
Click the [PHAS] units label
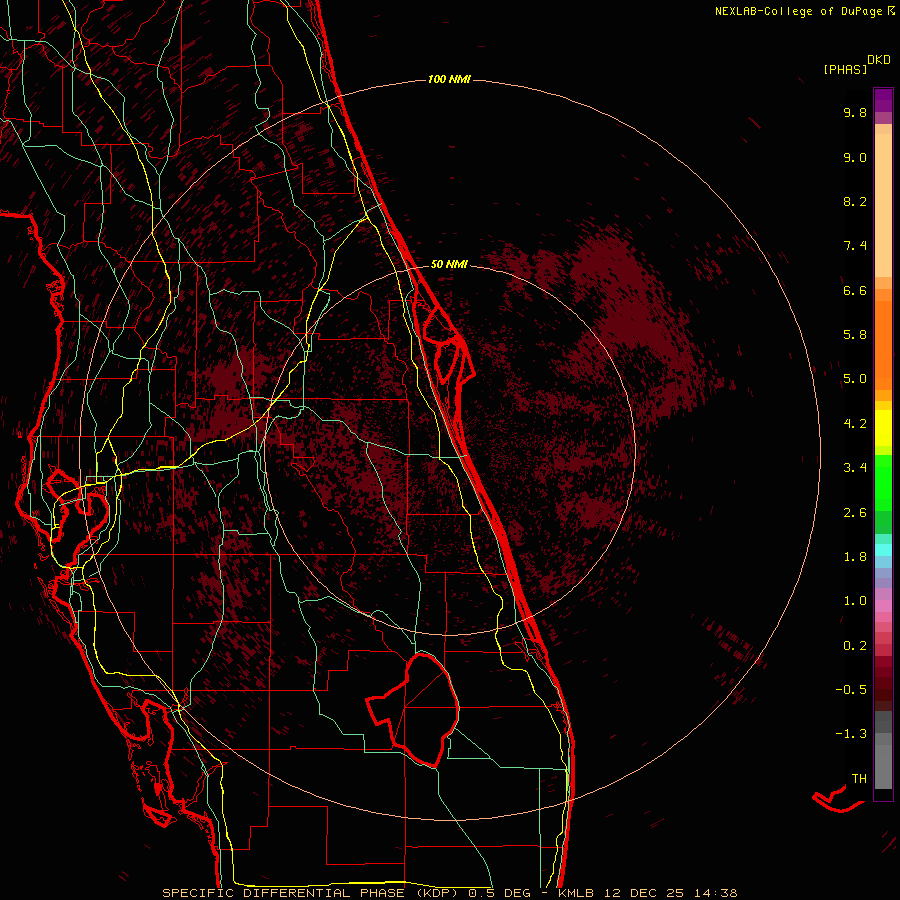point(844,69)
